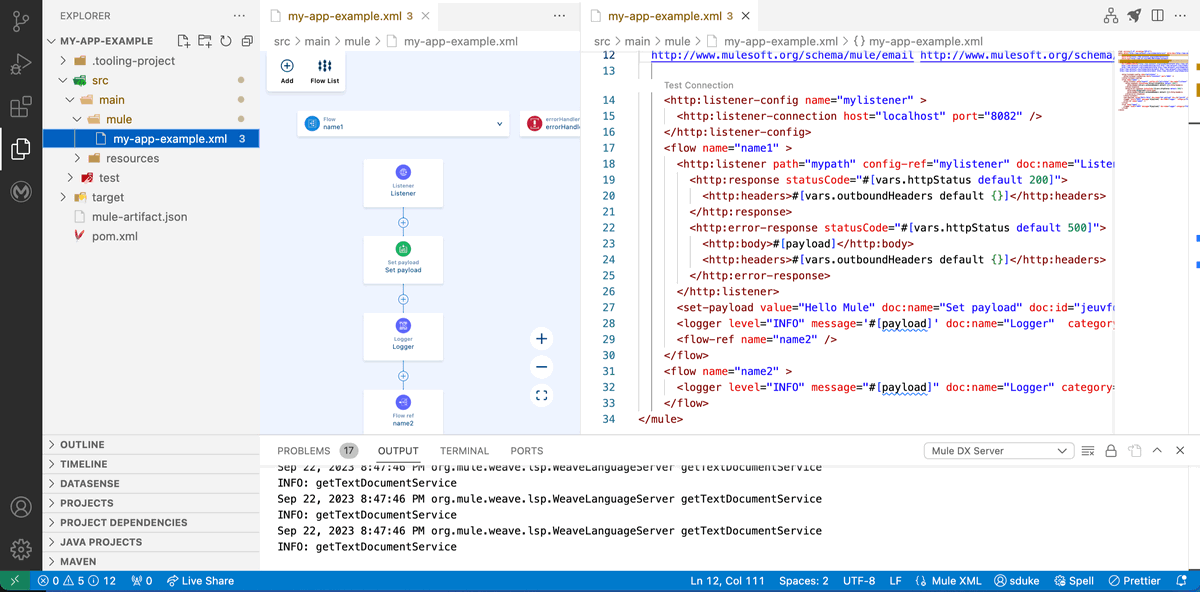The height and width of the screenshot is (592, 1200).
Task: Switch to the OUTPUT tab
Action: tap(398, 451)
